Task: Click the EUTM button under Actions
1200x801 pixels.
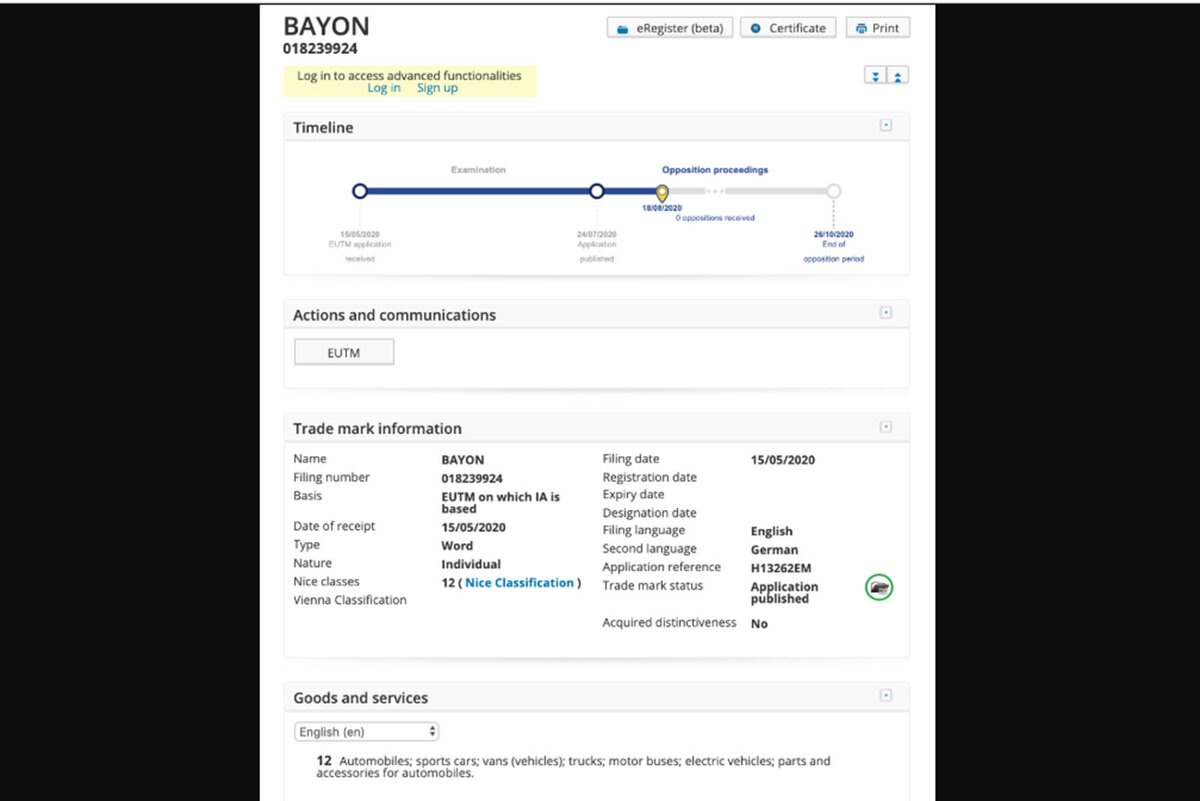Action: click(344, 352)
